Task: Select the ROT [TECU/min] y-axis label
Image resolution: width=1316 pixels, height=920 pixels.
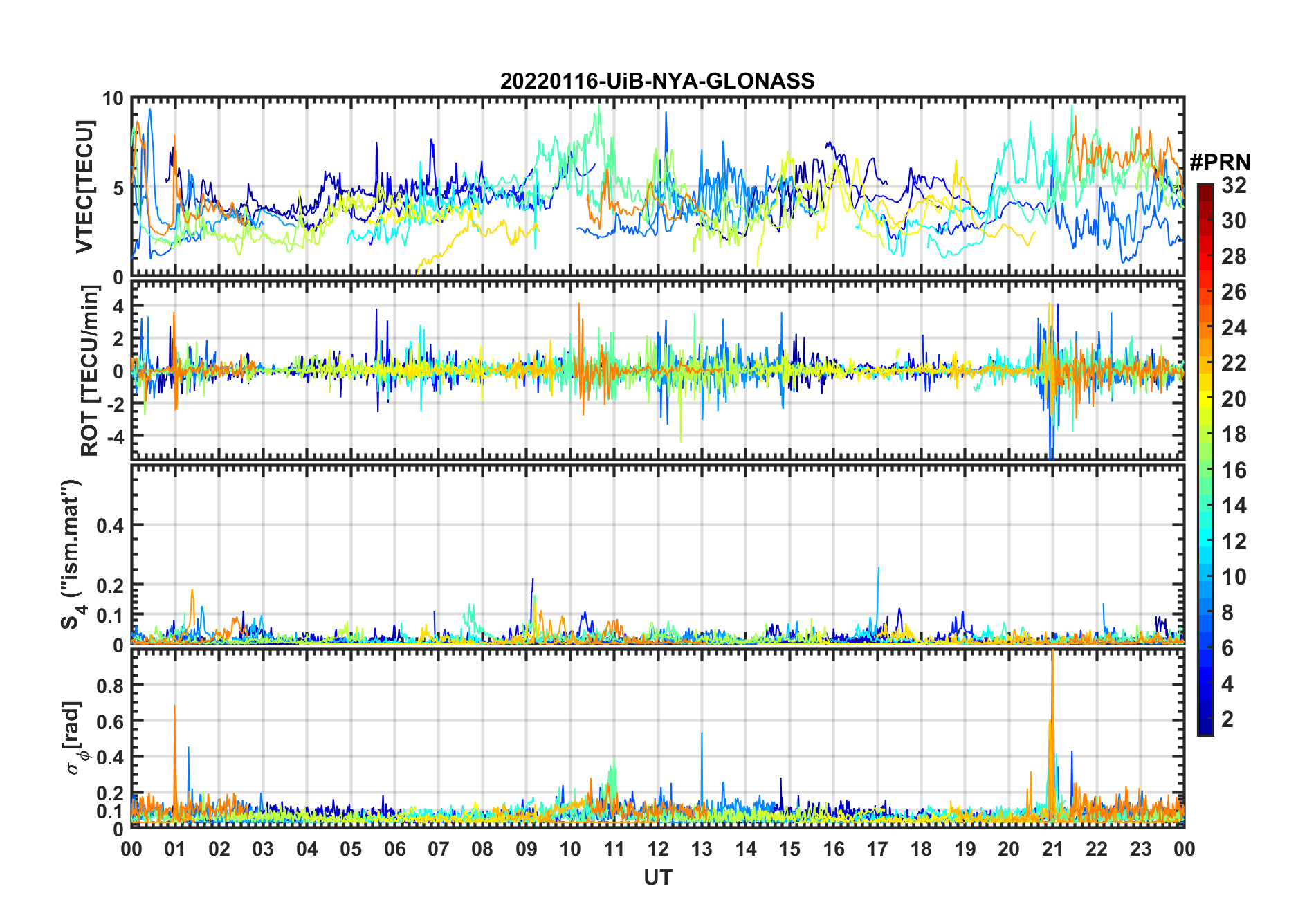Action: coord(90,371)
